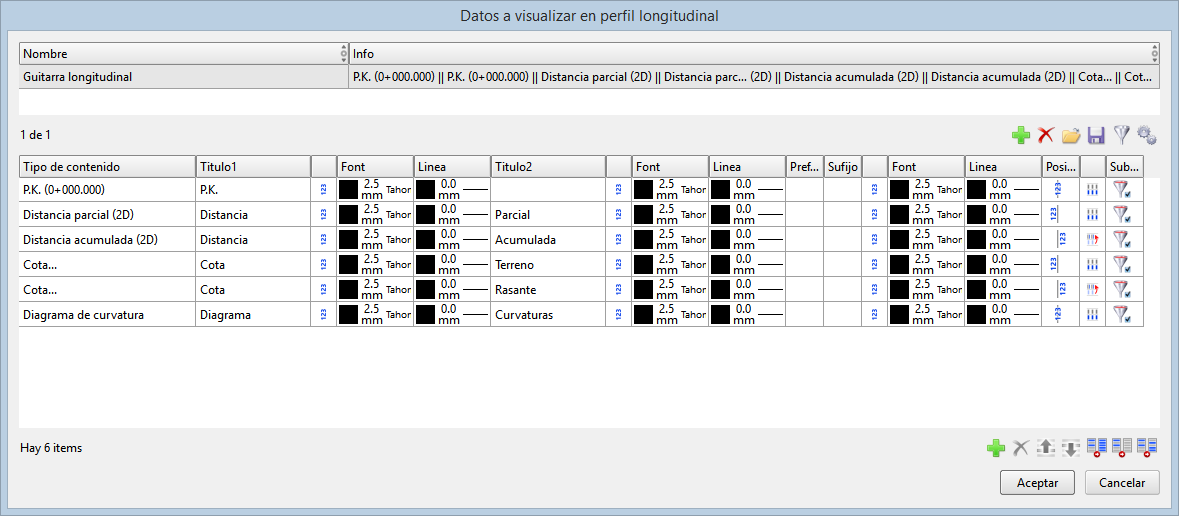Save guitar with the floppy disk icon
This screenshot has width=1179, height=516.
coord(1096,135)
